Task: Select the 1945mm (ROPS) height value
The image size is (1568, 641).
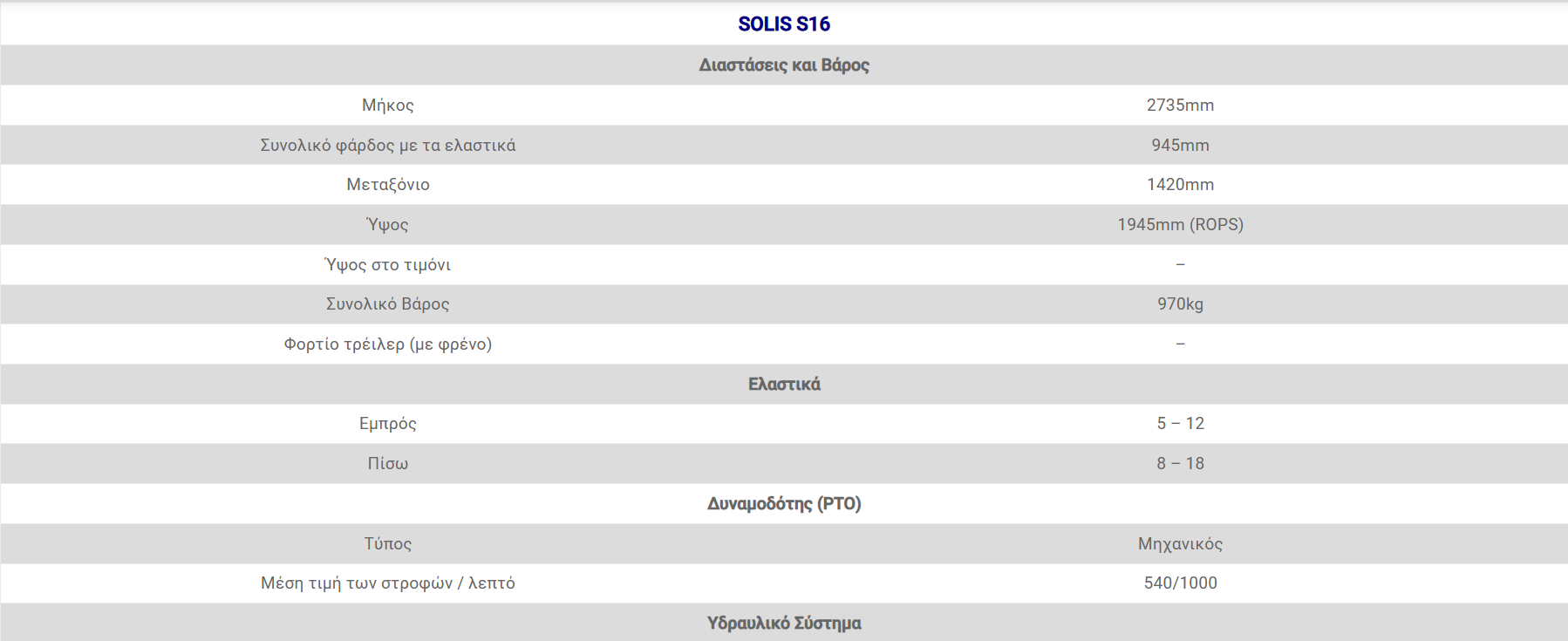Action: [x=1179, y=225]
